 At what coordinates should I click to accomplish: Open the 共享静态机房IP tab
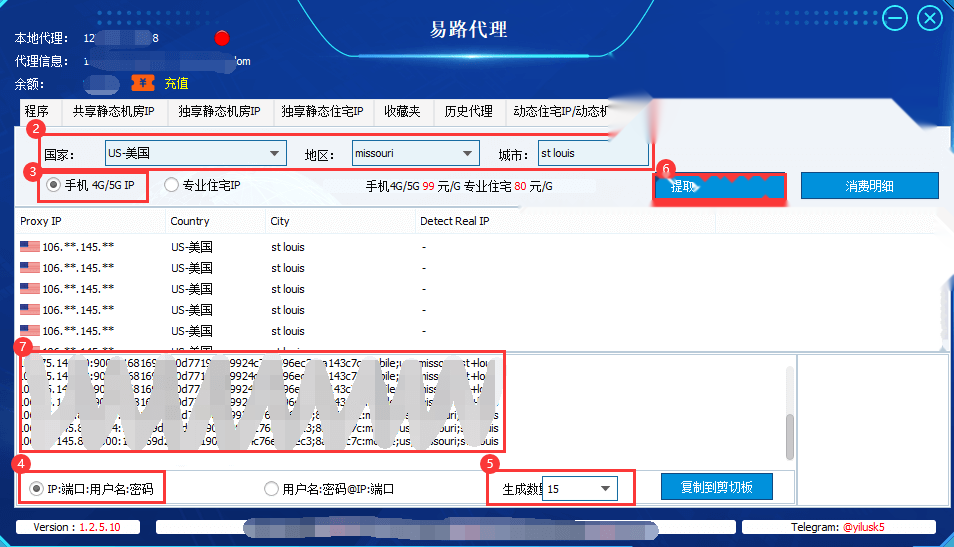pos(114,111)
